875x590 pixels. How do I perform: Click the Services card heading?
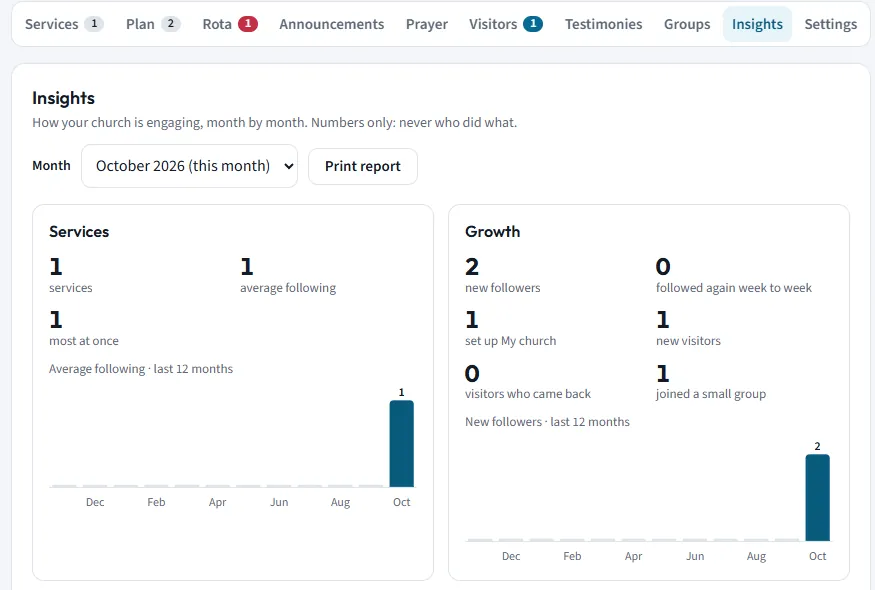coord(79,232)
